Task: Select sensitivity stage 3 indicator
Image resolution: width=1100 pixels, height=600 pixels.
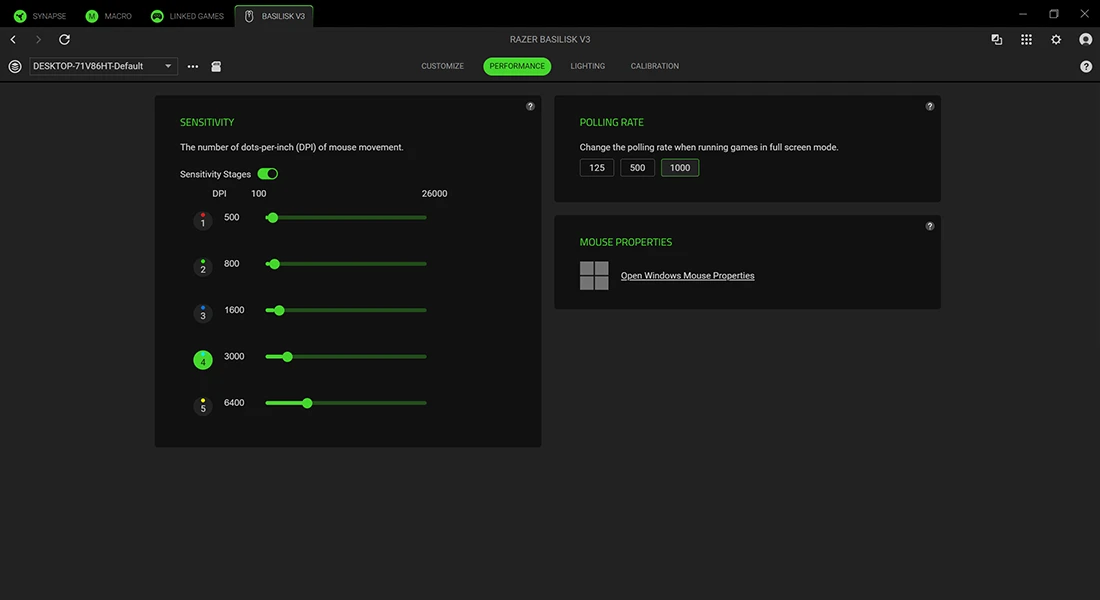Action: point(203,313)
